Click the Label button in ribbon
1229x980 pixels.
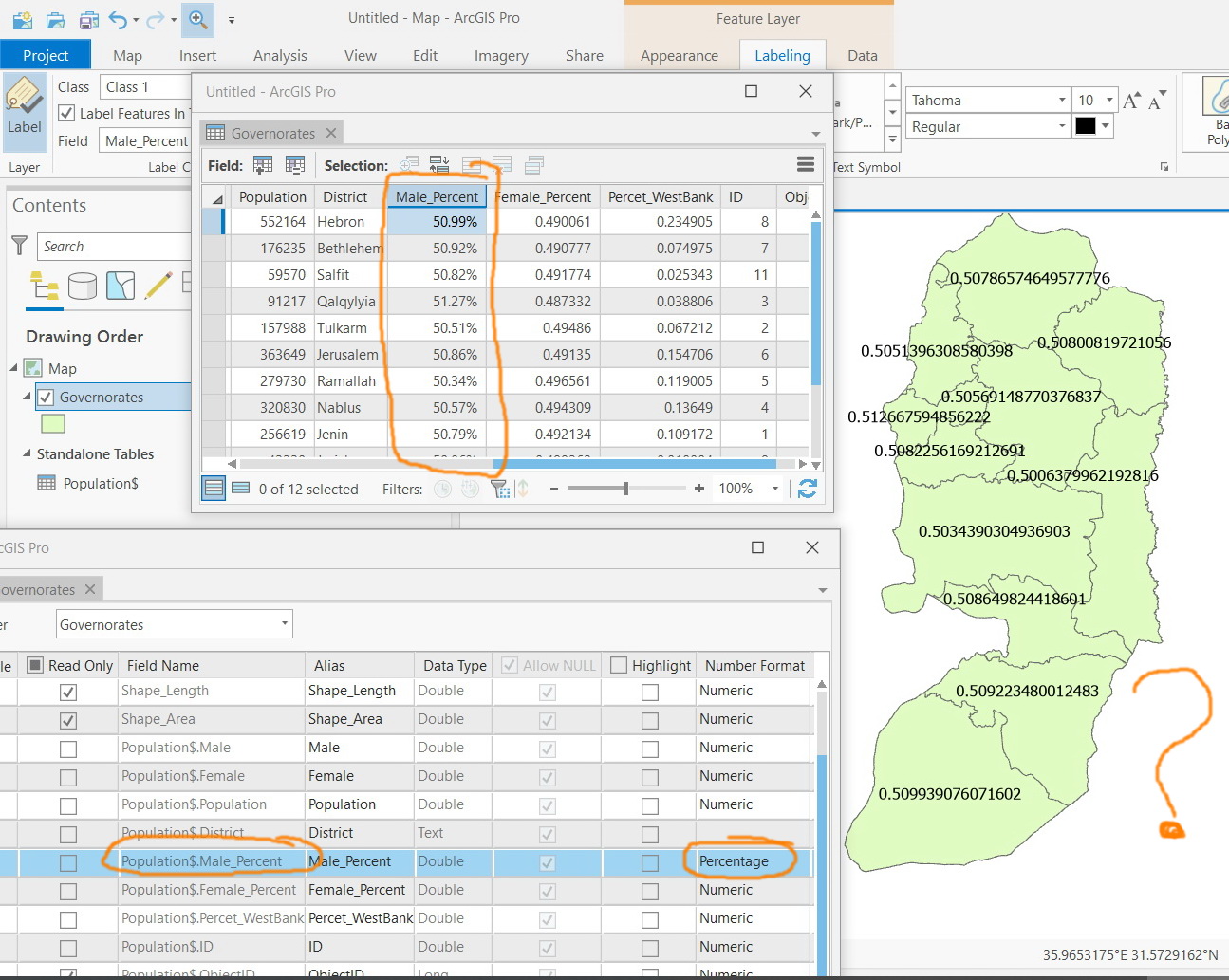24,111
